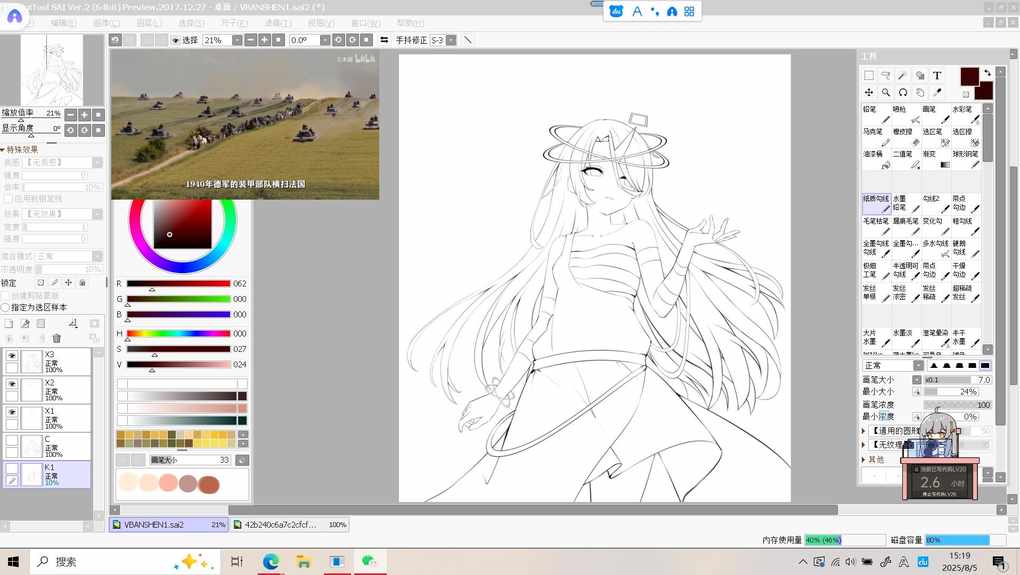Toggle the 选择 selection visibility eye
This screenshot has height=575, width=1020.
(x=176, y=40)
